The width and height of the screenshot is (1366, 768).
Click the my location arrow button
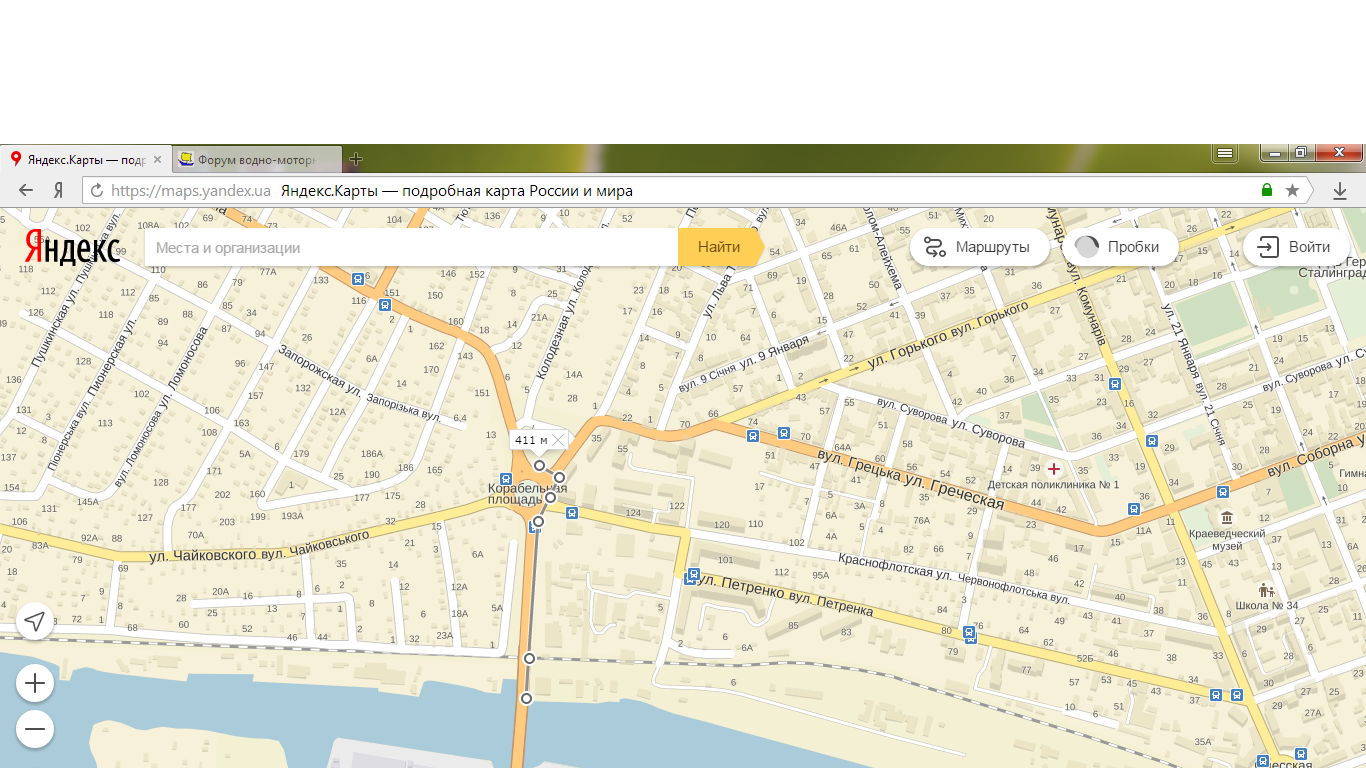pos(35,621)
